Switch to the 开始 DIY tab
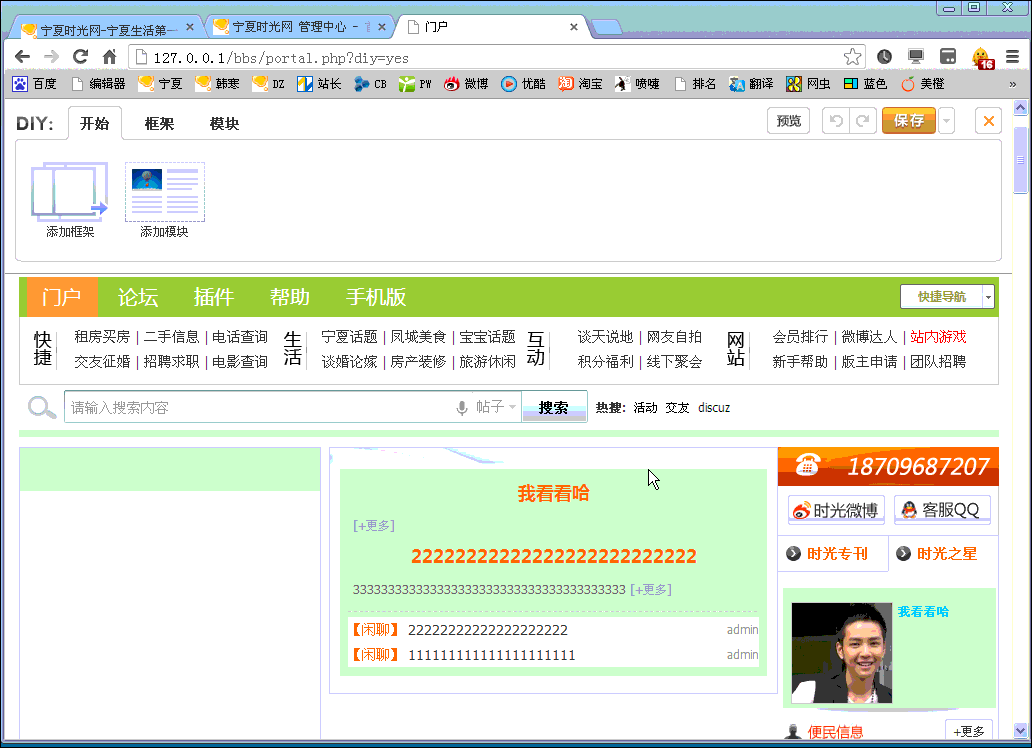The width and height of the screenshot is (1032, 748). click(95, 123)
